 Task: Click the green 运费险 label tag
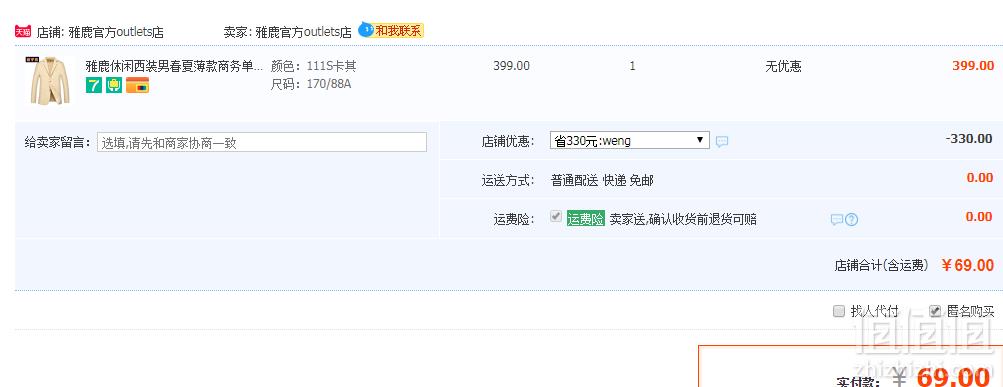tap(585, 219)
